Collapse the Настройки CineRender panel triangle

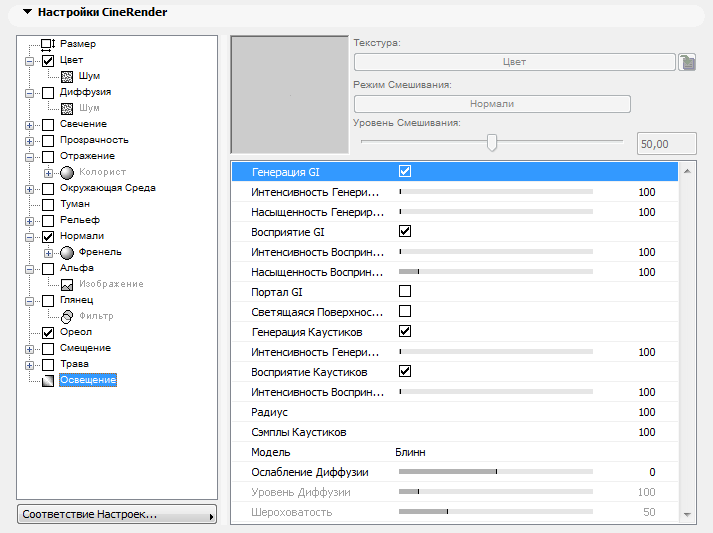tap(28, 12)
